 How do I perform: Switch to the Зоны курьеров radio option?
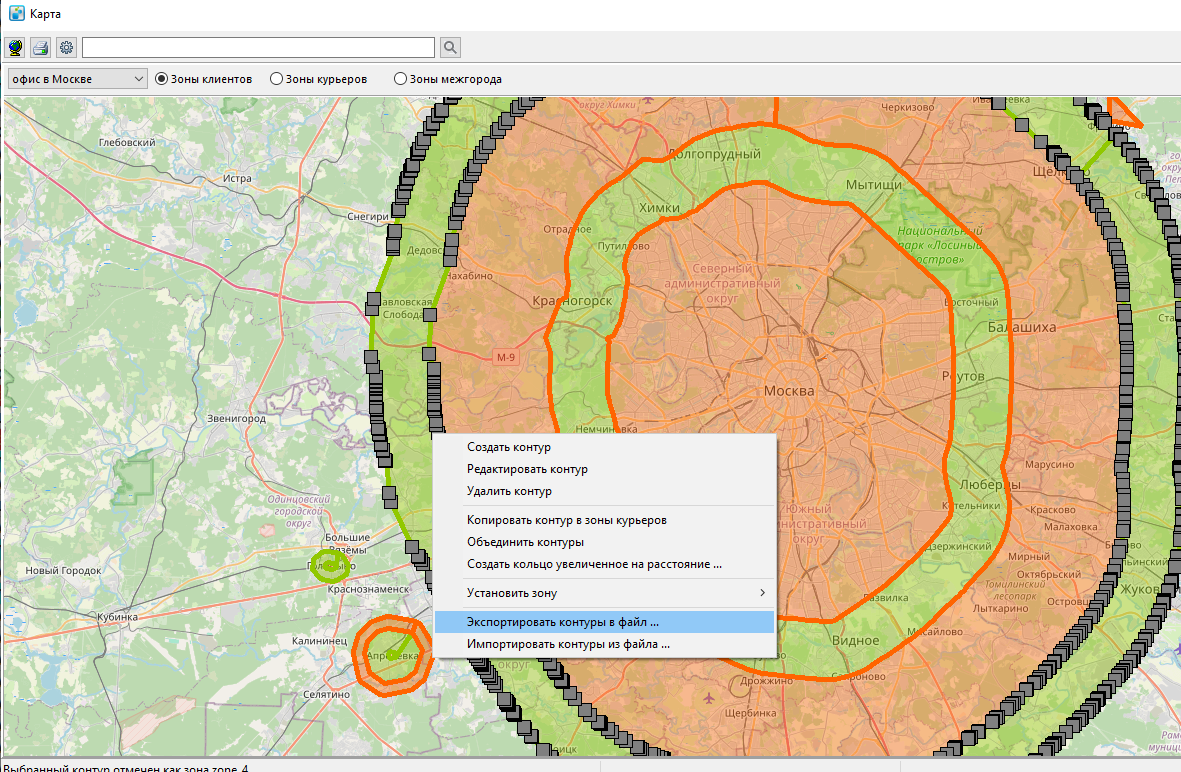(x=277, y=79)
